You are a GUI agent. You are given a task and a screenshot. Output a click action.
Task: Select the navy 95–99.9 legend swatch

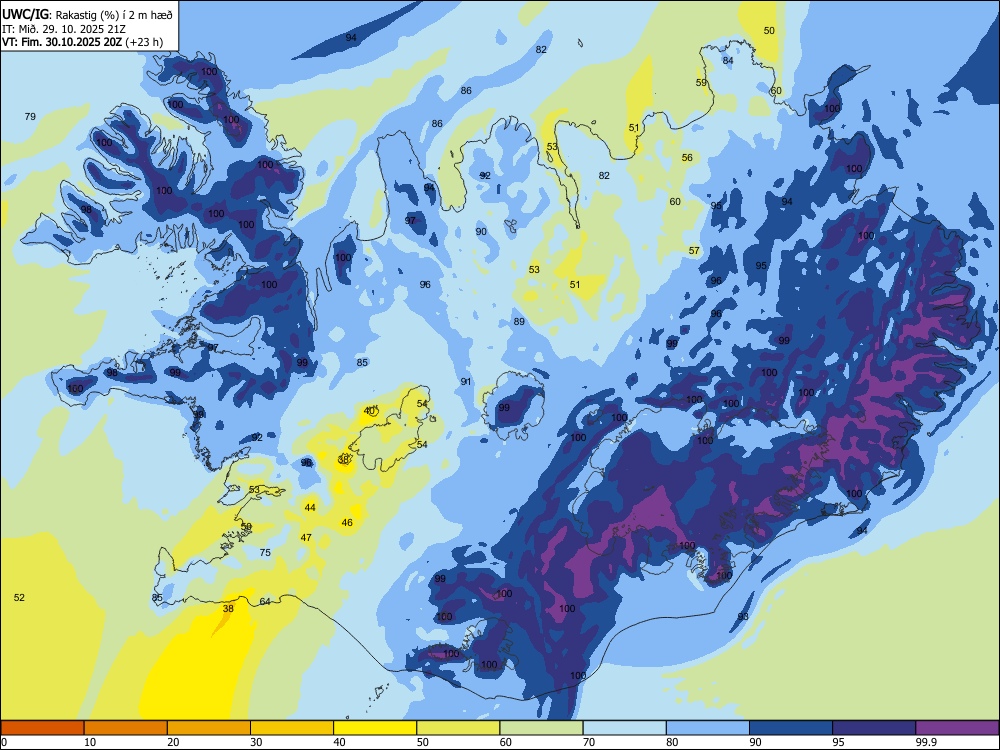point(874,728)
